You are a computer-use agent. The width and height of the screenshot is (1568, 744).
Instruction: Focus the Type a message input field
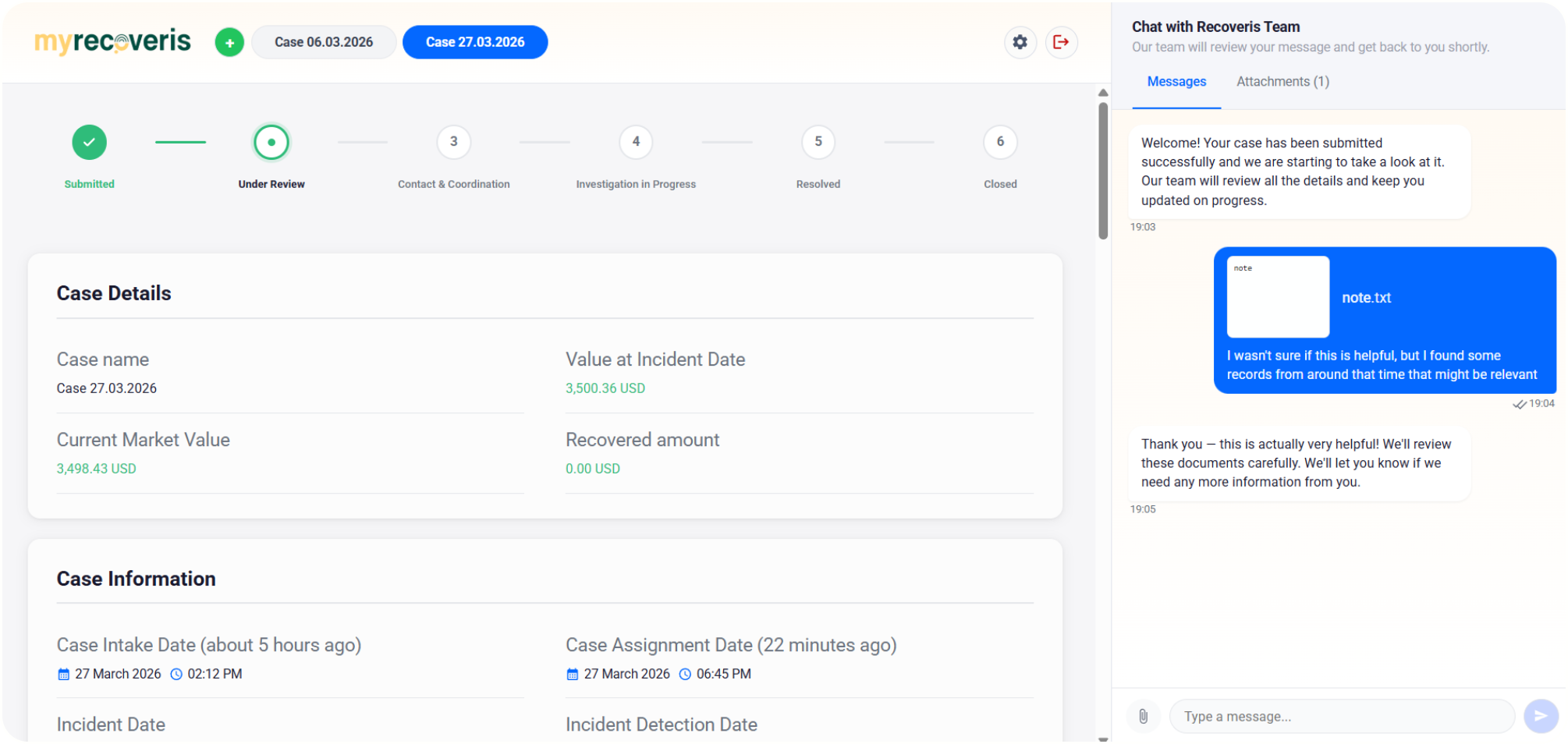click(x=1342, y=716)
